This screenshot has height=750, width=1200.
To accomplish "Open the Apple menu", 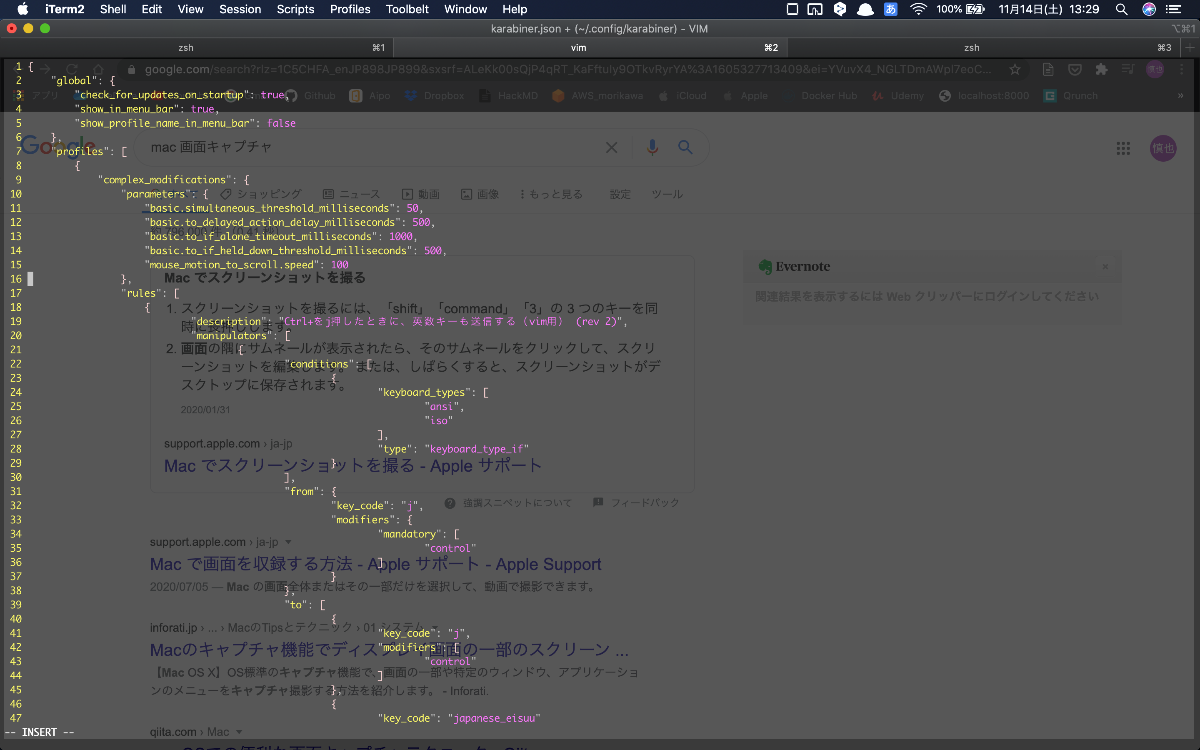I will [x=23, y=9].
